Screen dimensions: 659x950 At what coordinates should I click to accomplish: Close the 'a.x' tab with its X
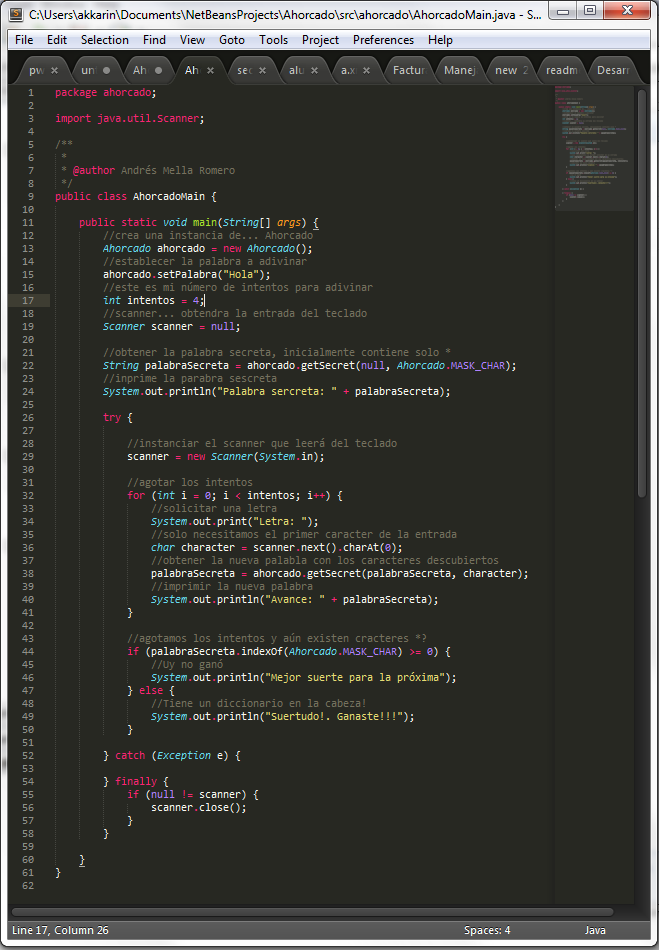pos(366,70)
